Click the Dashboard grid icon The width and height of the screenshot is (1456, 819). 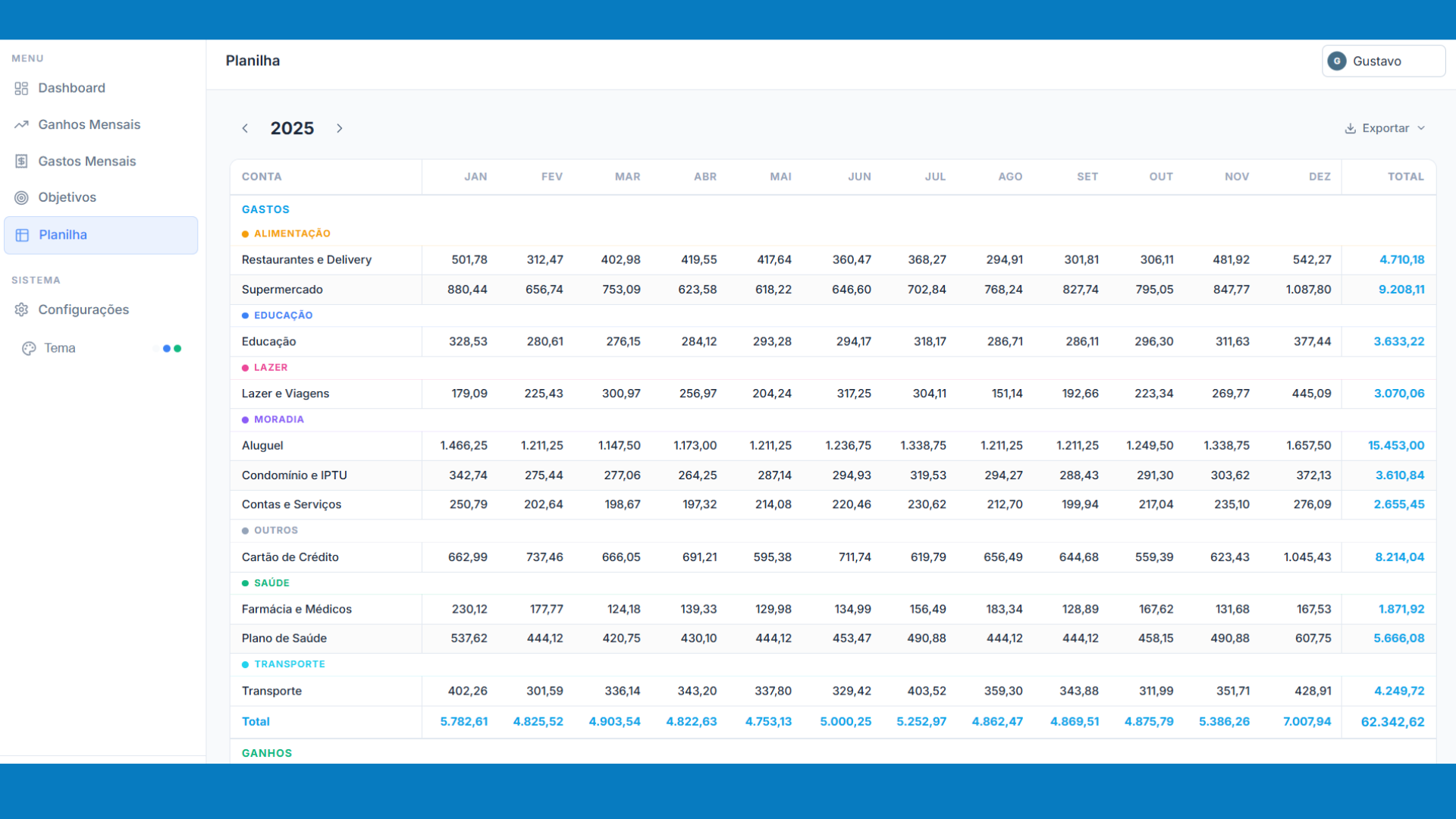21,89
